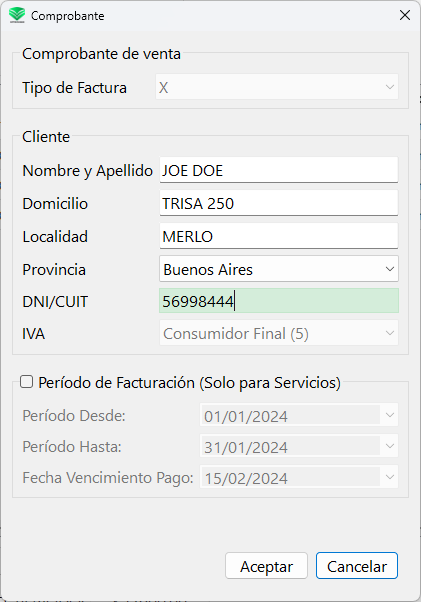Click the 'Período Desde:' label
Viewport: 421px width, 602px height.
(x=74, y=416)
